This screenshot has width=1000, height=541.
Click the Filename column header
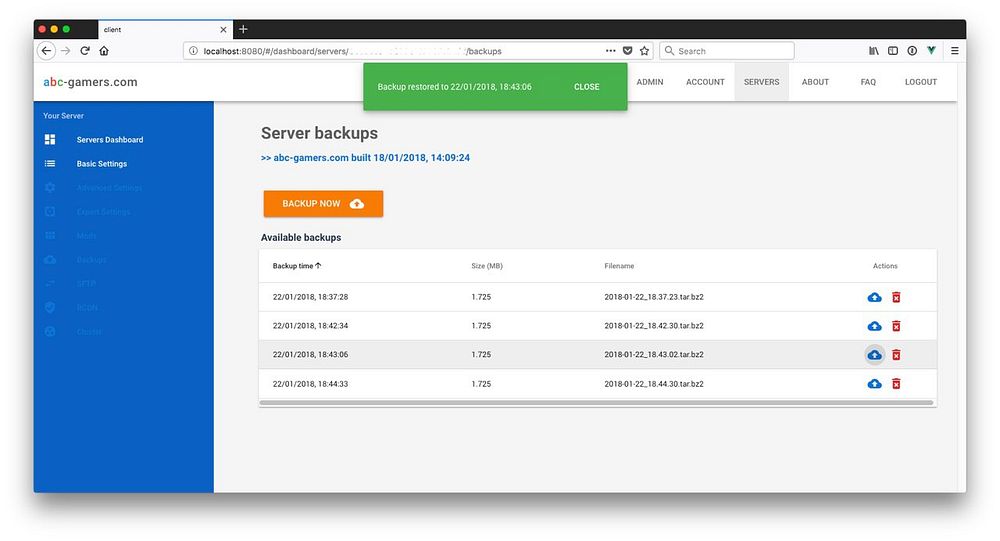[x=619, y=266]
